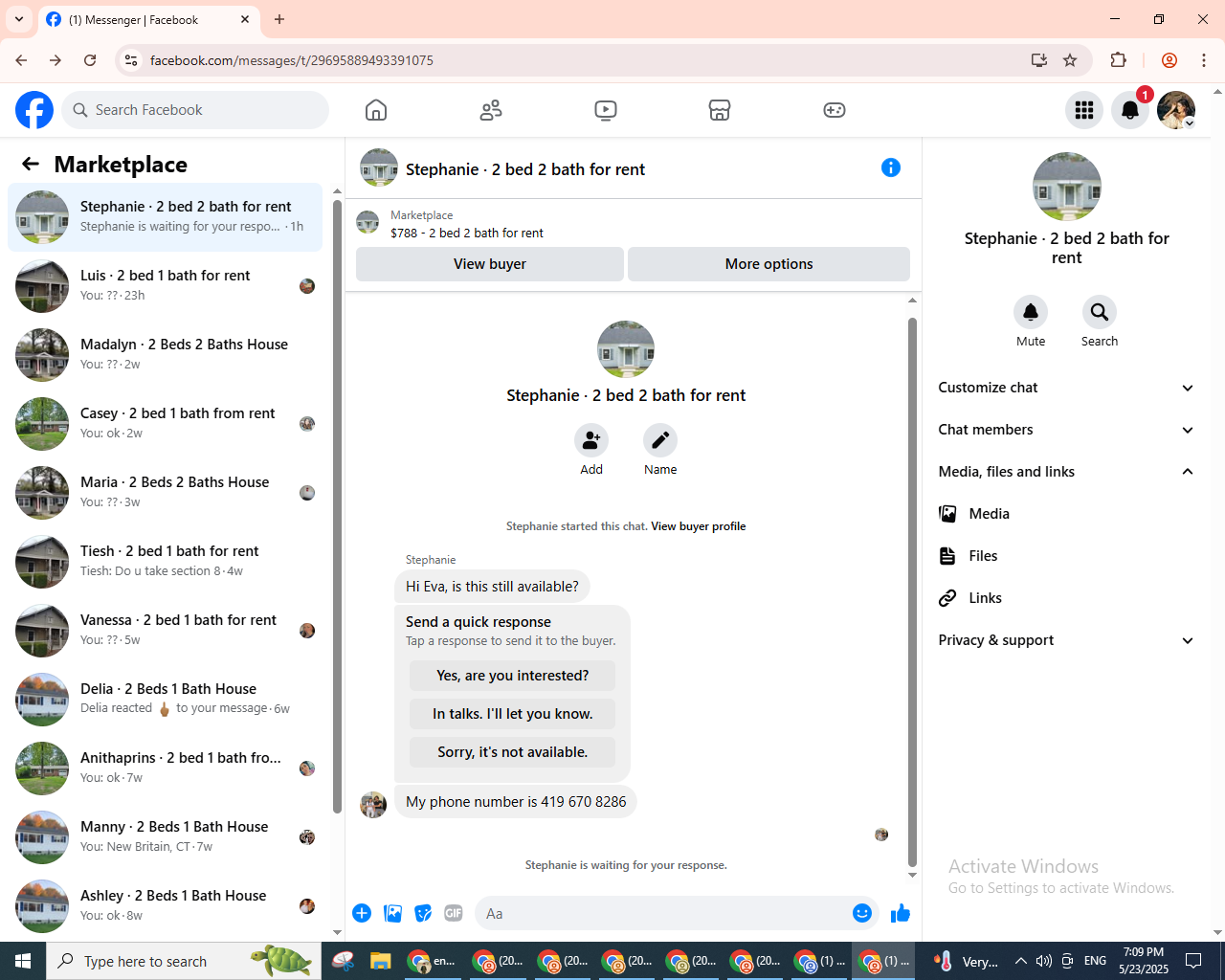Image resolution: width=1225 pixels, height=980 pixels.
Task: Expand Privacy & support section
Action: click(1067, 640)
